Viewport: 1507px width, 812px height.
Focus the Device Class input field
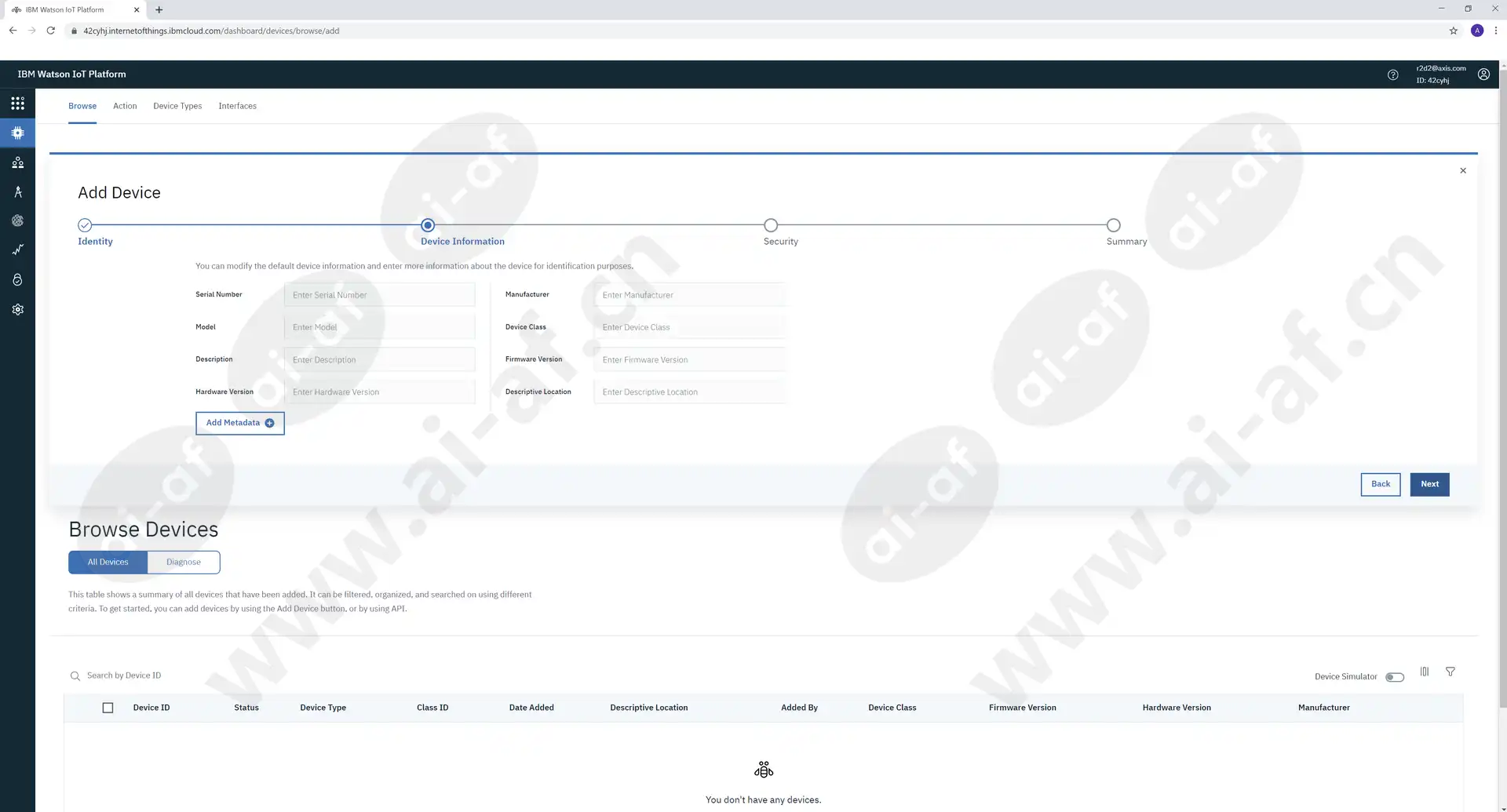[689, 327]
